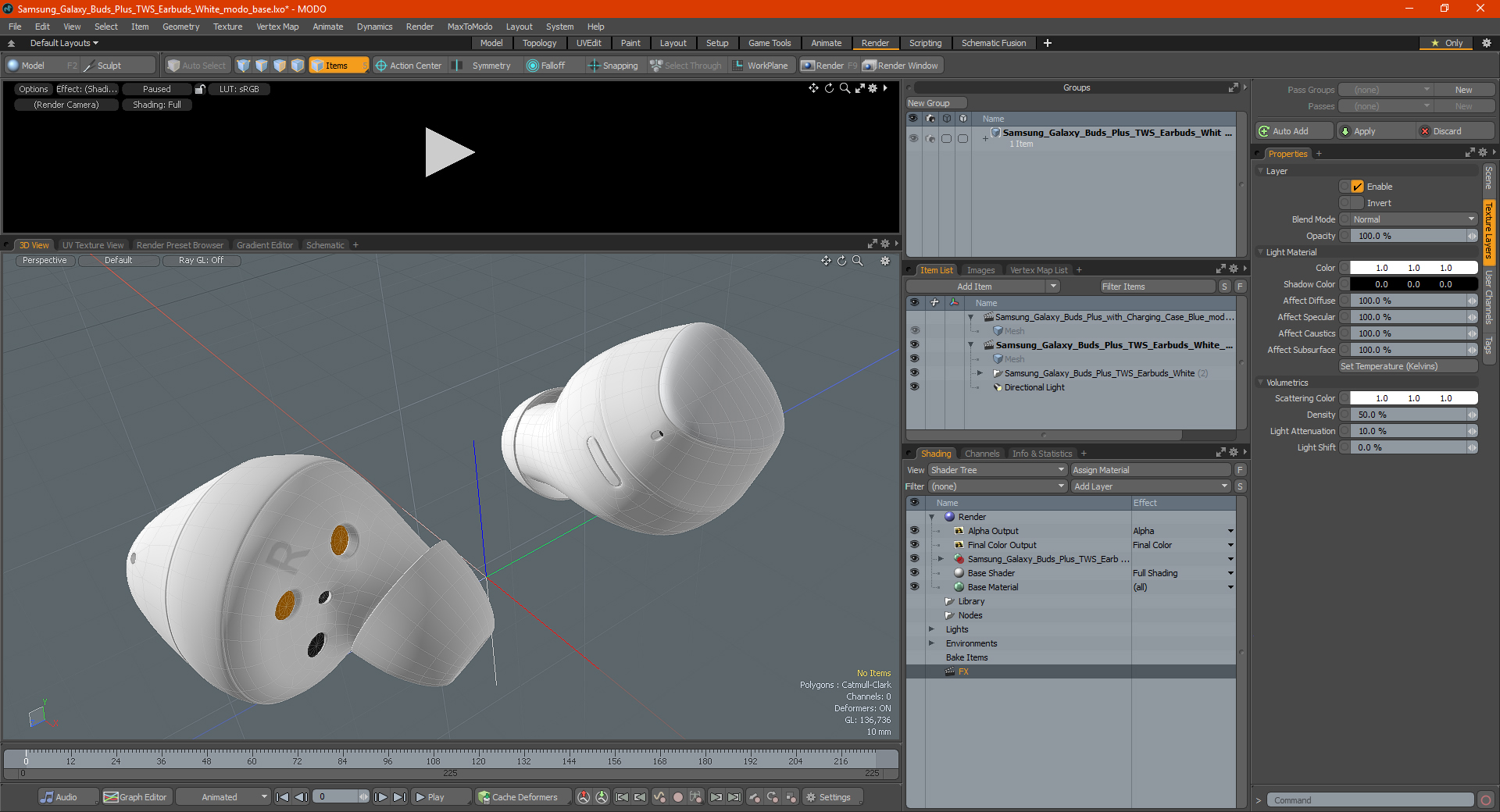
Task: Open Animated keying mode dropdown
Action: pyautogui.click(x=223, y=797)
